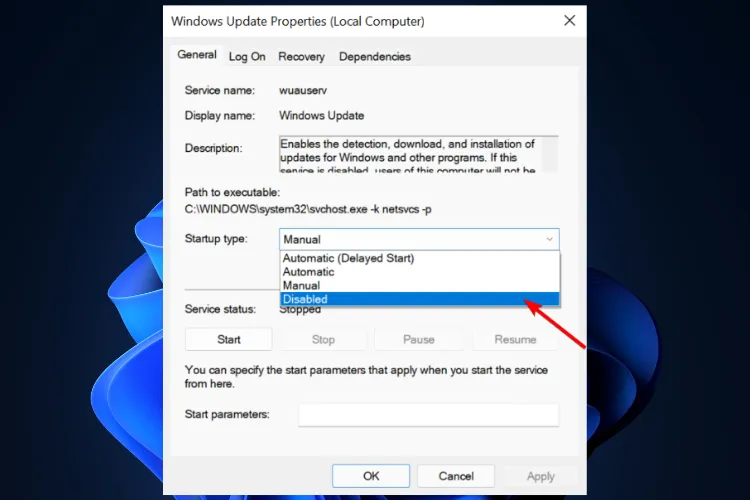
Task: Switch to the General tab
Action: coord(197,55)
